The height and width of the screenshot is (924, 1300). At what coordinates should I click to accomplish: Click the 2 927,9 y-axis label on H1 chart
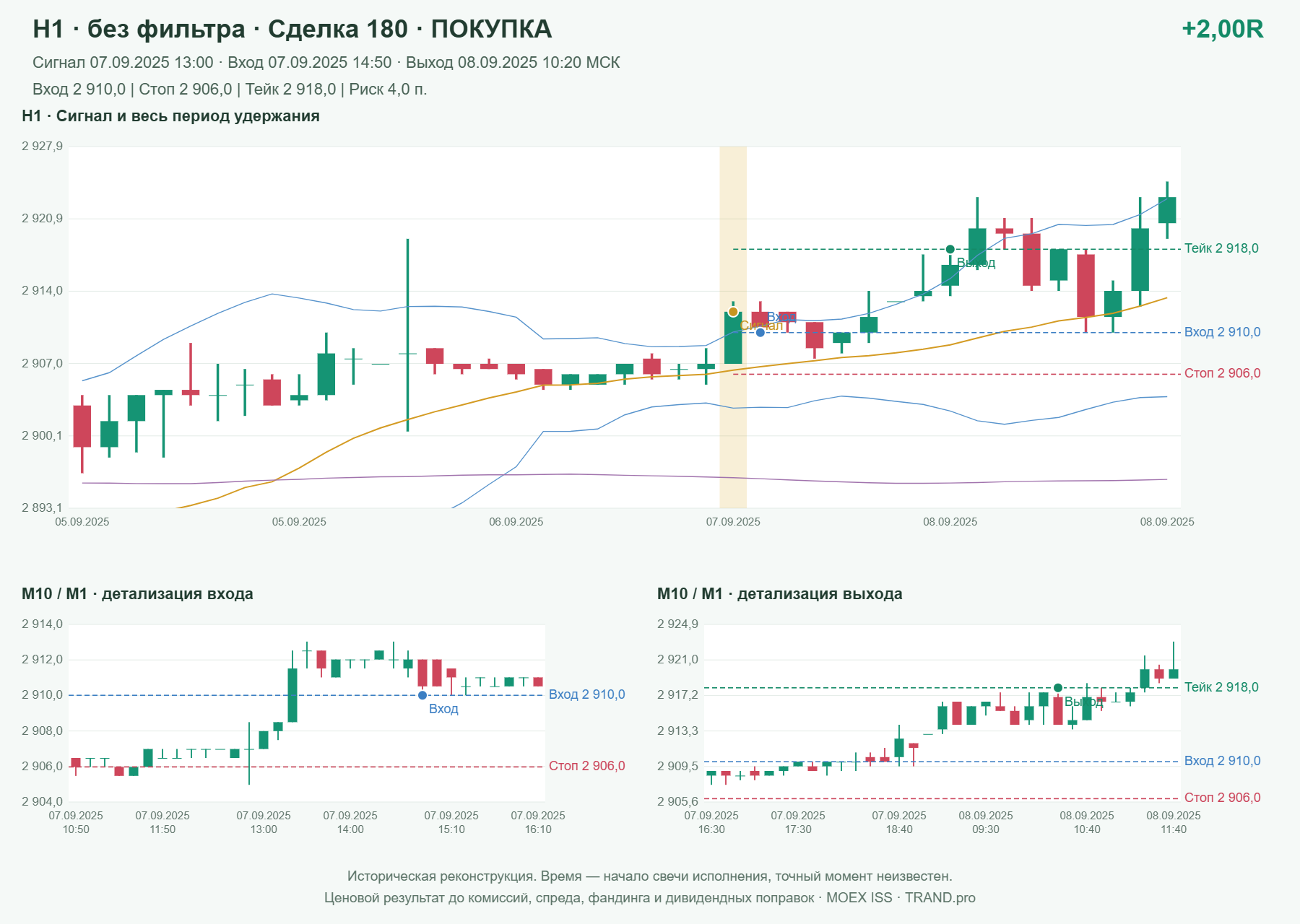click(42, 147)
